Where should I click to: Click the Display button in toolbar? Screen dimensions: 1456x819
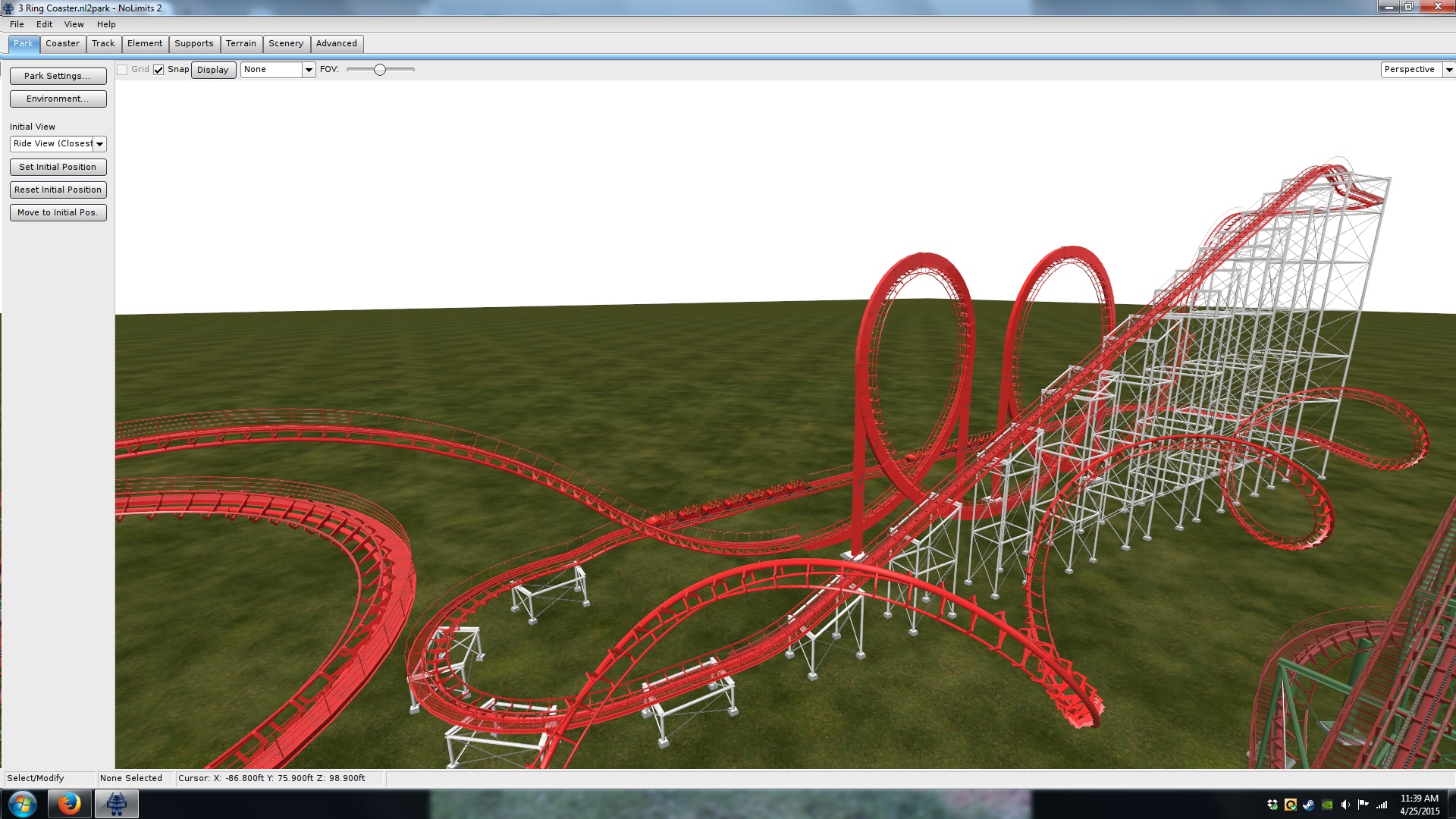pos(212,70)
